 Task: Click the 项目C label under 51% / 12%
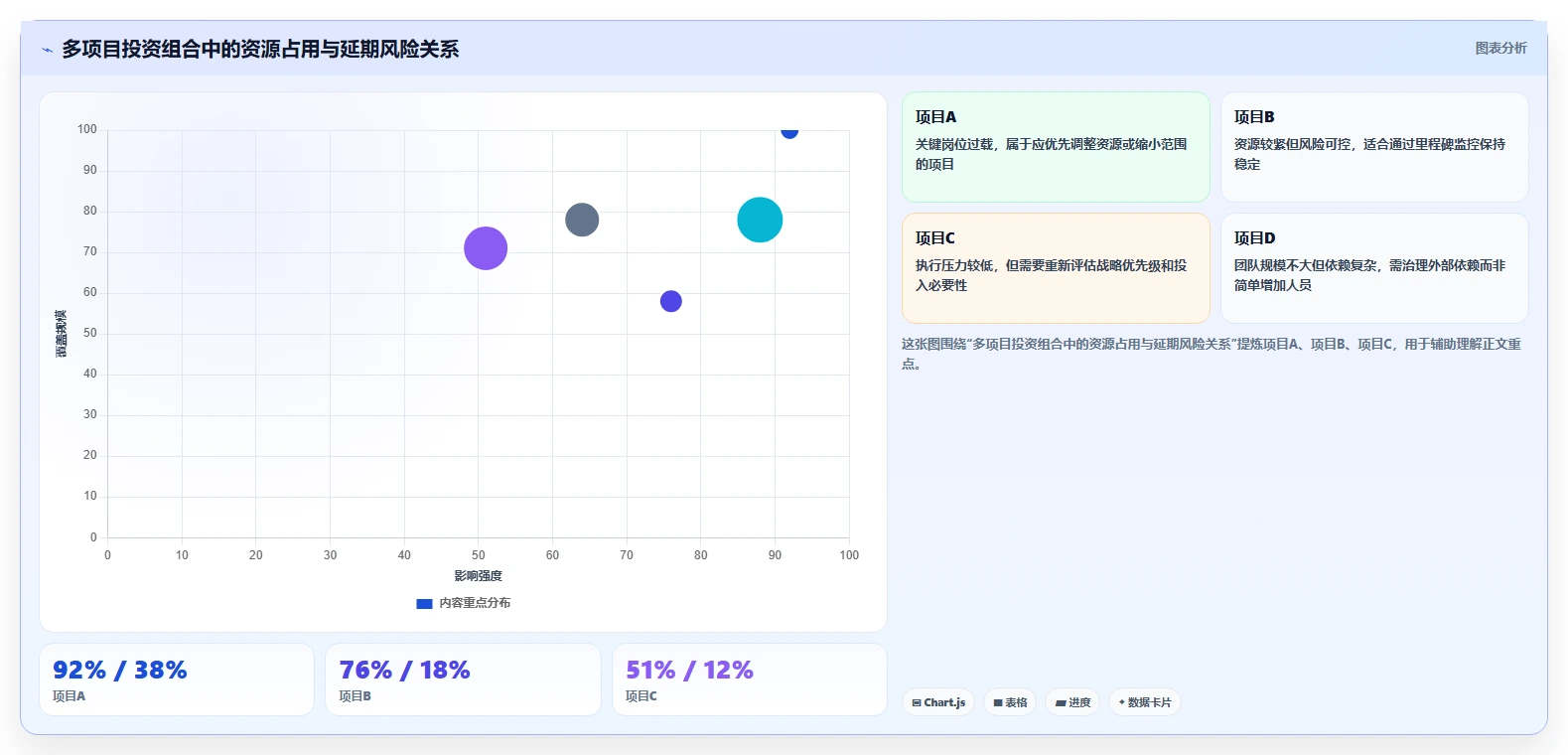tap(641, 696)
